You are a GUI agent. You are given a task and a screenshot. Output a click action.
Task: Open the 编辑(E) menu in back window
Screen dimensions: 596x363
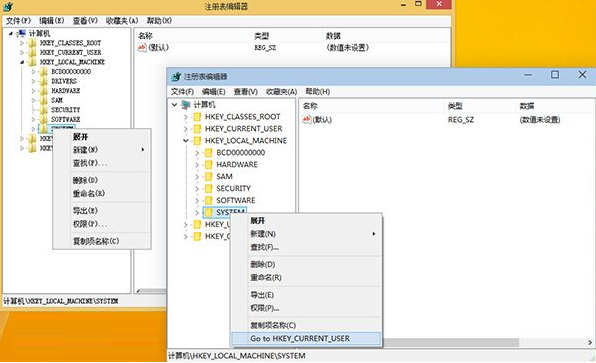pos(52,21)
